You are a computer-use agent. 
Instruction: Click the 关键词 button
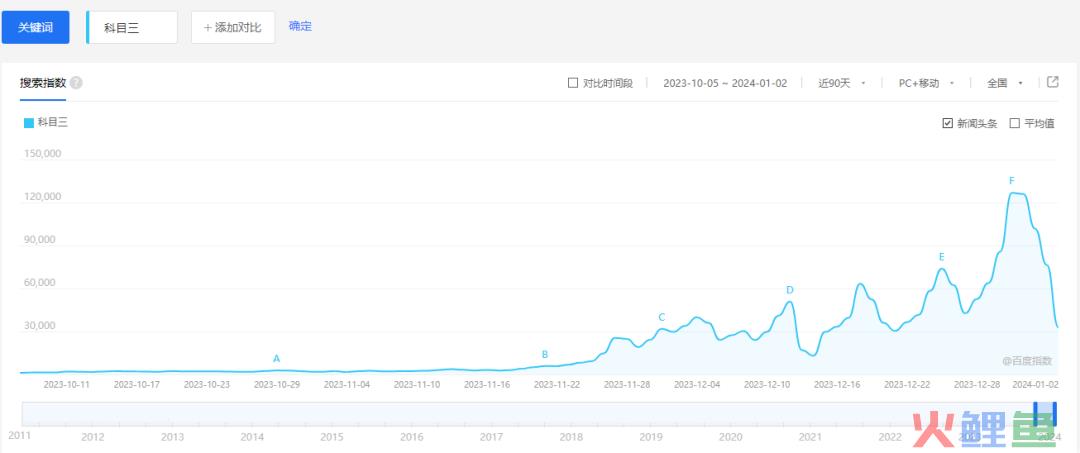click(x=35, y=27)
